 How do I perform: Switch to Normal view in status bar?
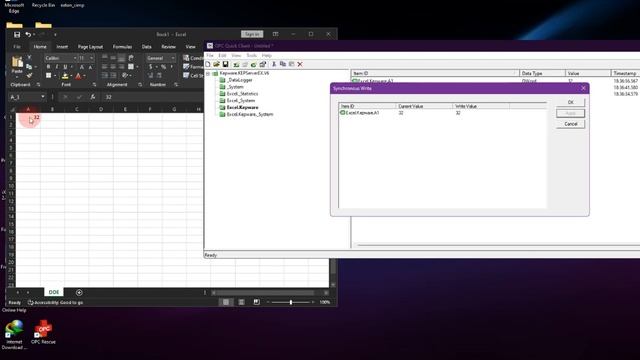pyautogui.click(x=226, y=302)
